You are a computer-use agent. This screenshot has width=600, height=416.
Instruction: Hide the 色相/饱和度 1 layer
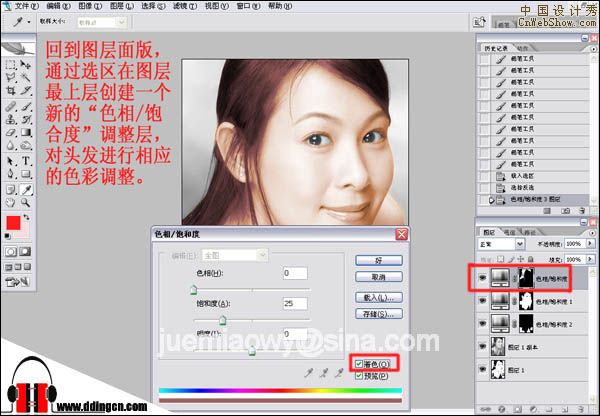(483, 301)
